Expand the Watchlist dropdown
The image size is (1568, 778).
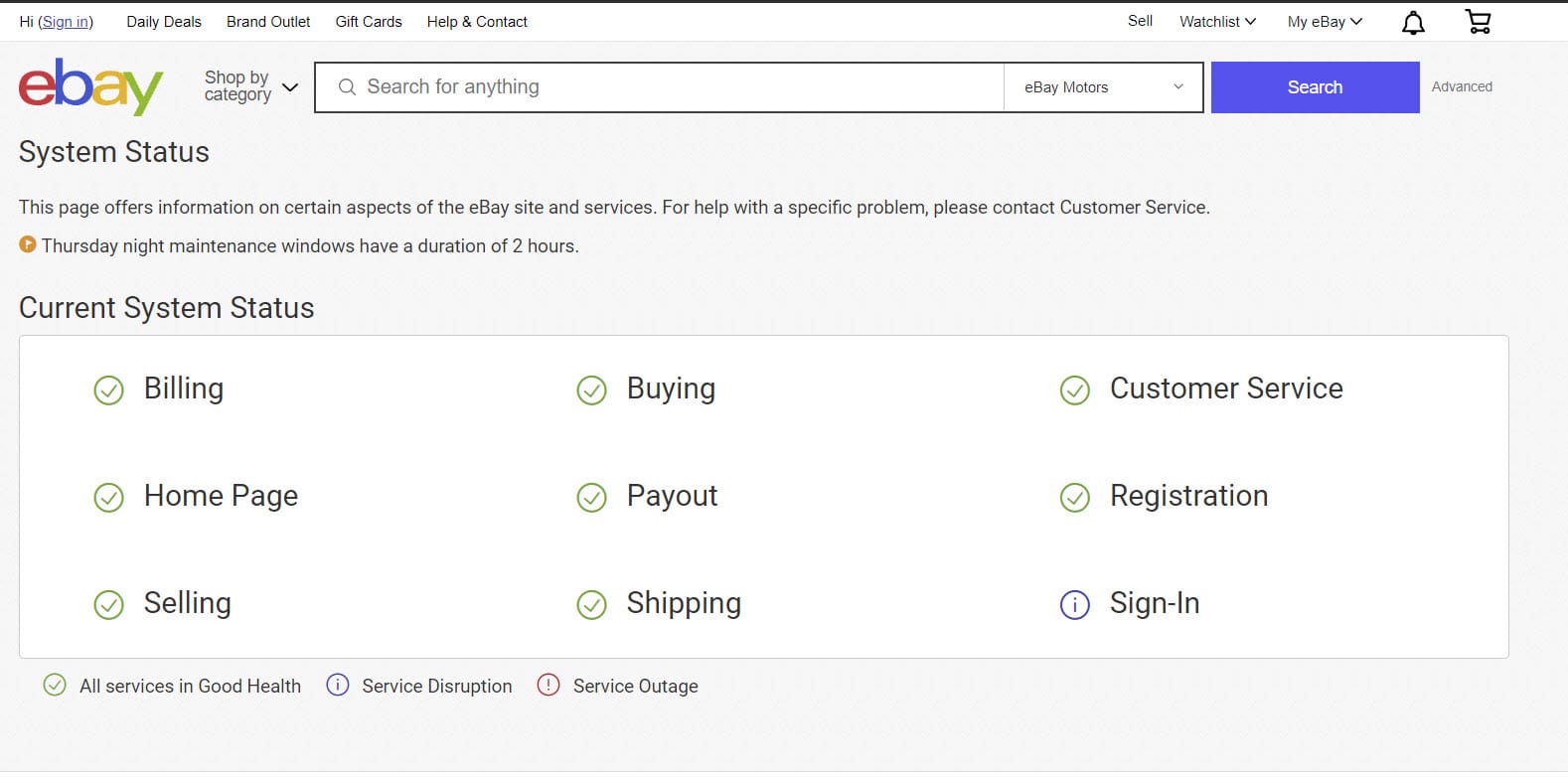pyautogui.click(x=1217, y=22)
